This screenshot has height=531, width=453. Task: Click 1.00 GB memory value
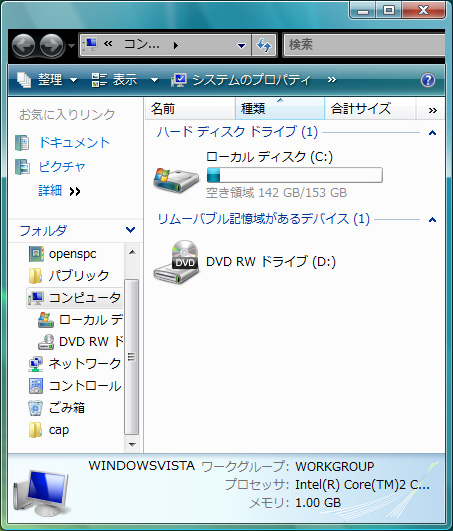(318, 503)
